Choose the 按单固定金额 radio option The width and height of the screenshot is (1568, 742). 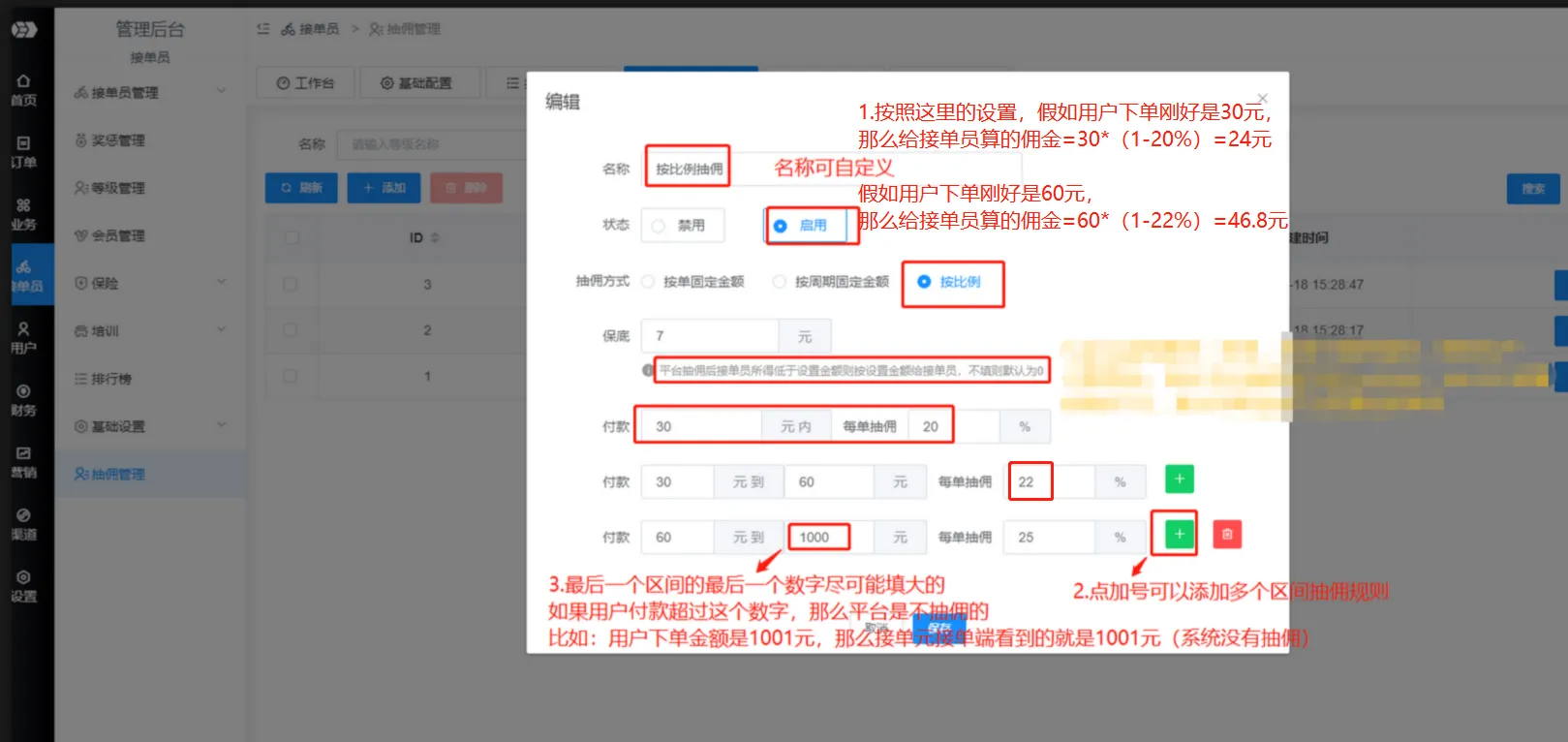coord(648,282)
